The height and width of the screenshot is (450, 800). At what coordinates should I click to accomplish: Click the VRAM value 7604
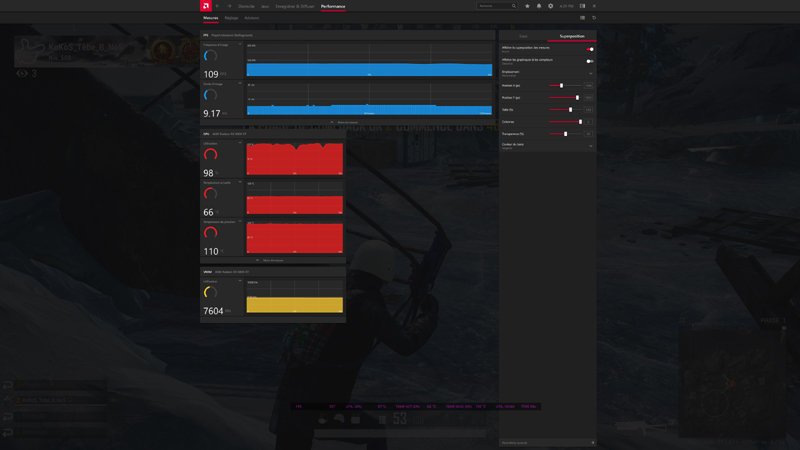coord(213,311)
